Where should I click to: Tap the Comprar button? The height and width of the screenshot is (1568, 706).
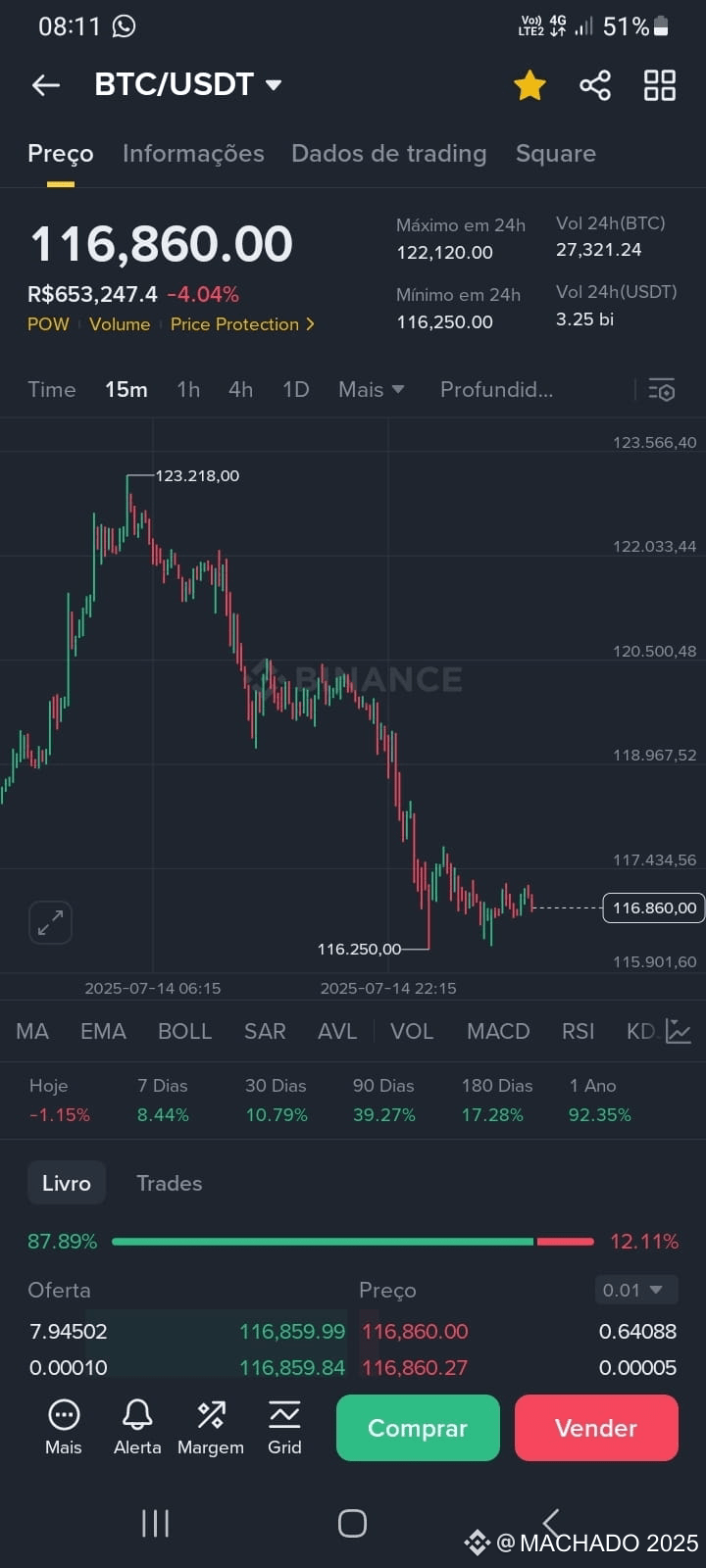click(x=418, y=1428)
